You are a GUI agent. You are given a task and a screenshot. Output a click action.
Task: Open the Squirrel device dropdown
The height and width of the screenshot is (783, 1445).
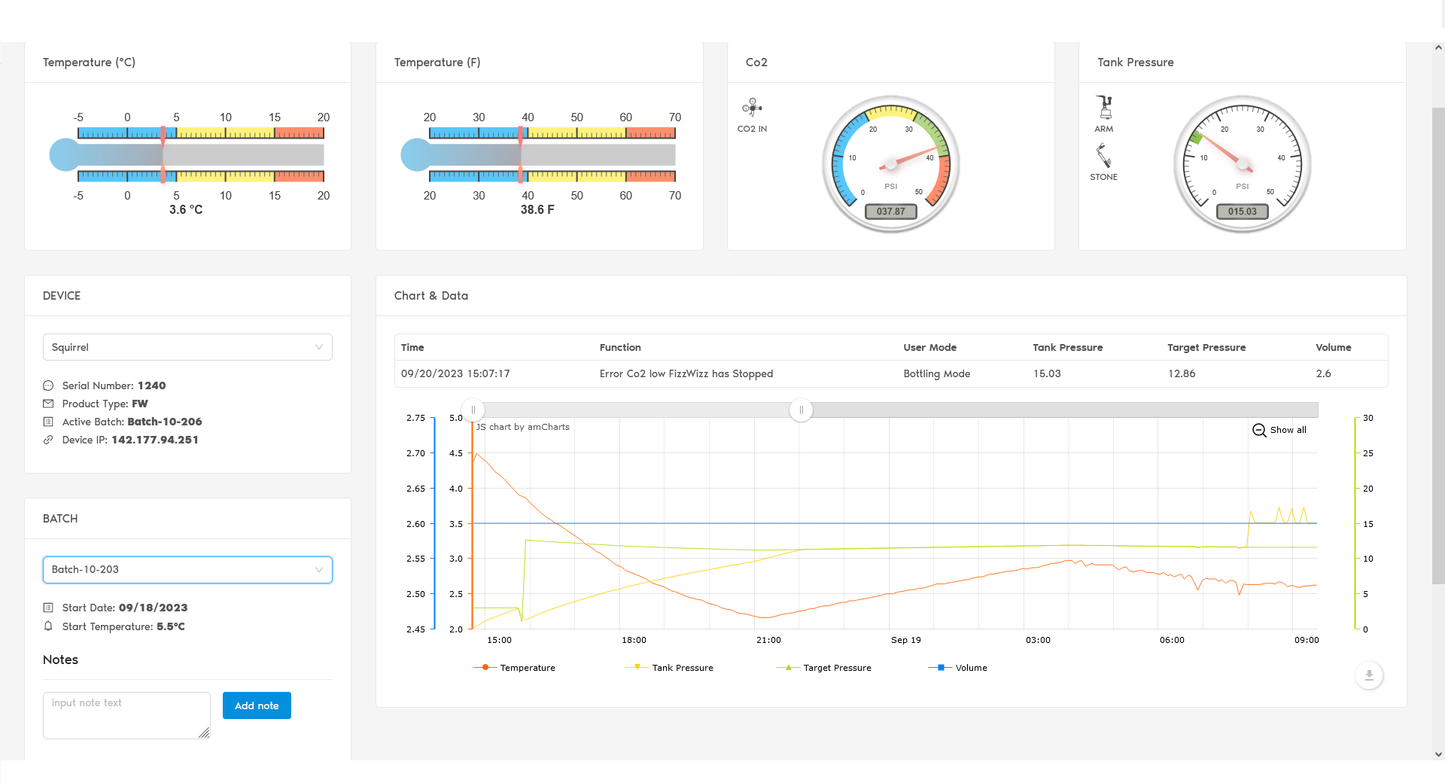click(187, 347)
